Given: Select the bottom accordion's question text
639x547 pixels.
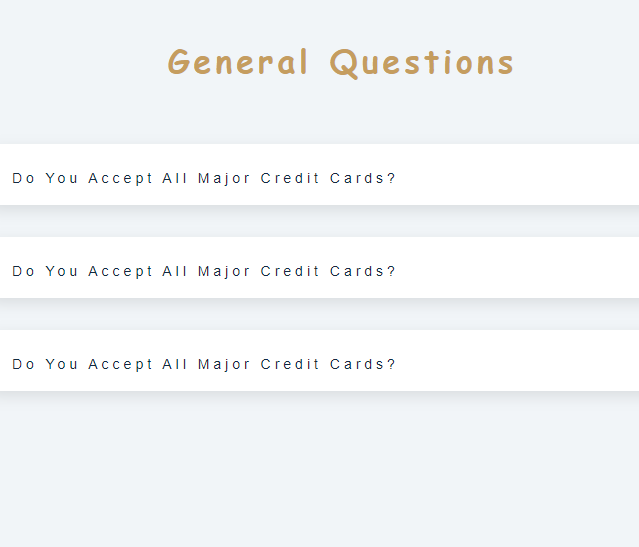Looking at the screenshot, I should point(204,364).
